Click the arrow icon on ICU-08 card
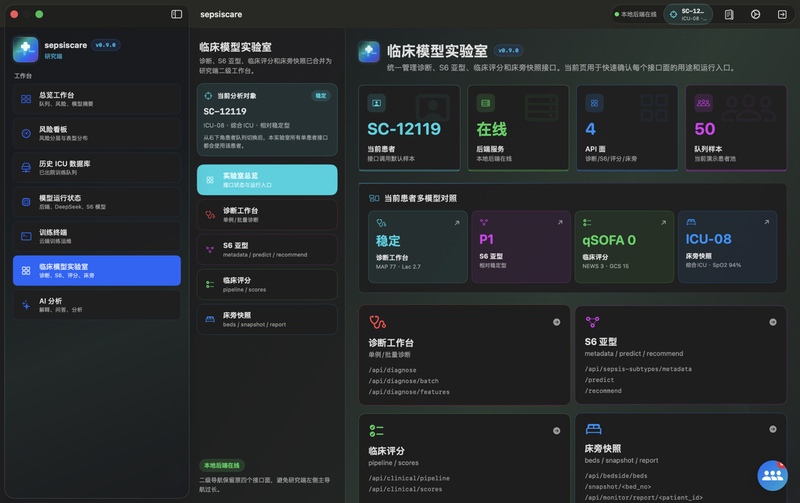 coord(766,222)
